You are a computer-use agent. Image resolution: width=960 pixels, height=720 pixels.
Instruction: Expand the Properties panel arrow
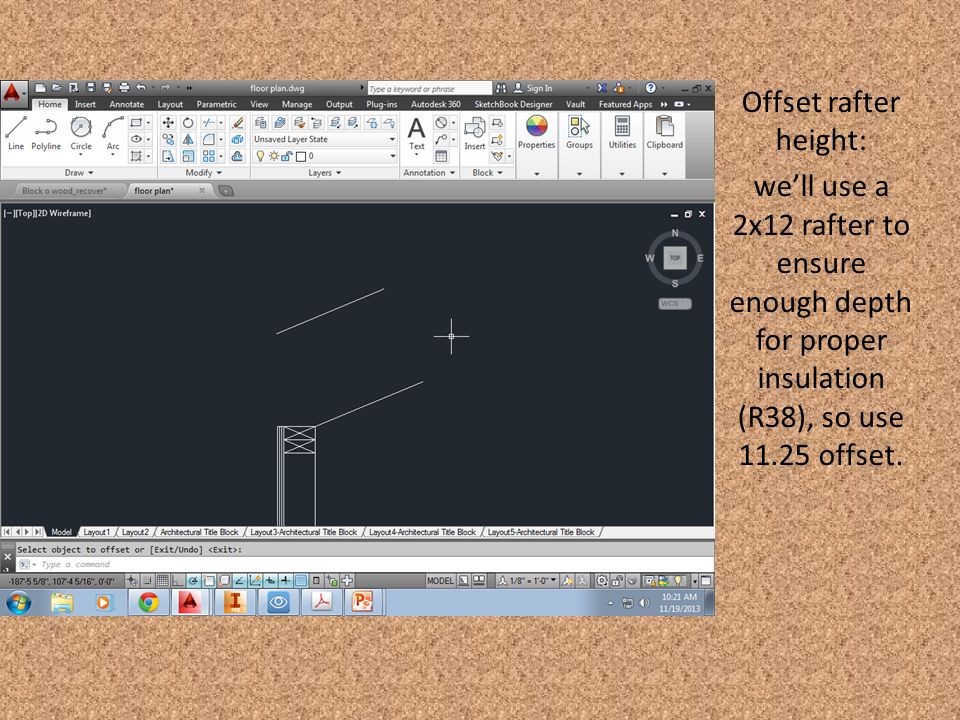point(536,173)
